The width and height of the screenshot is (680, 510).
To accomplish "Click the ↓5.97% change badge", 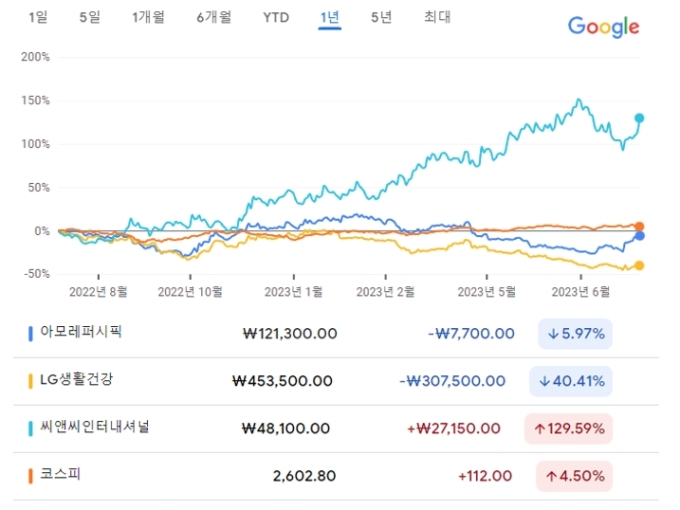I will click(x=575, y=333).
